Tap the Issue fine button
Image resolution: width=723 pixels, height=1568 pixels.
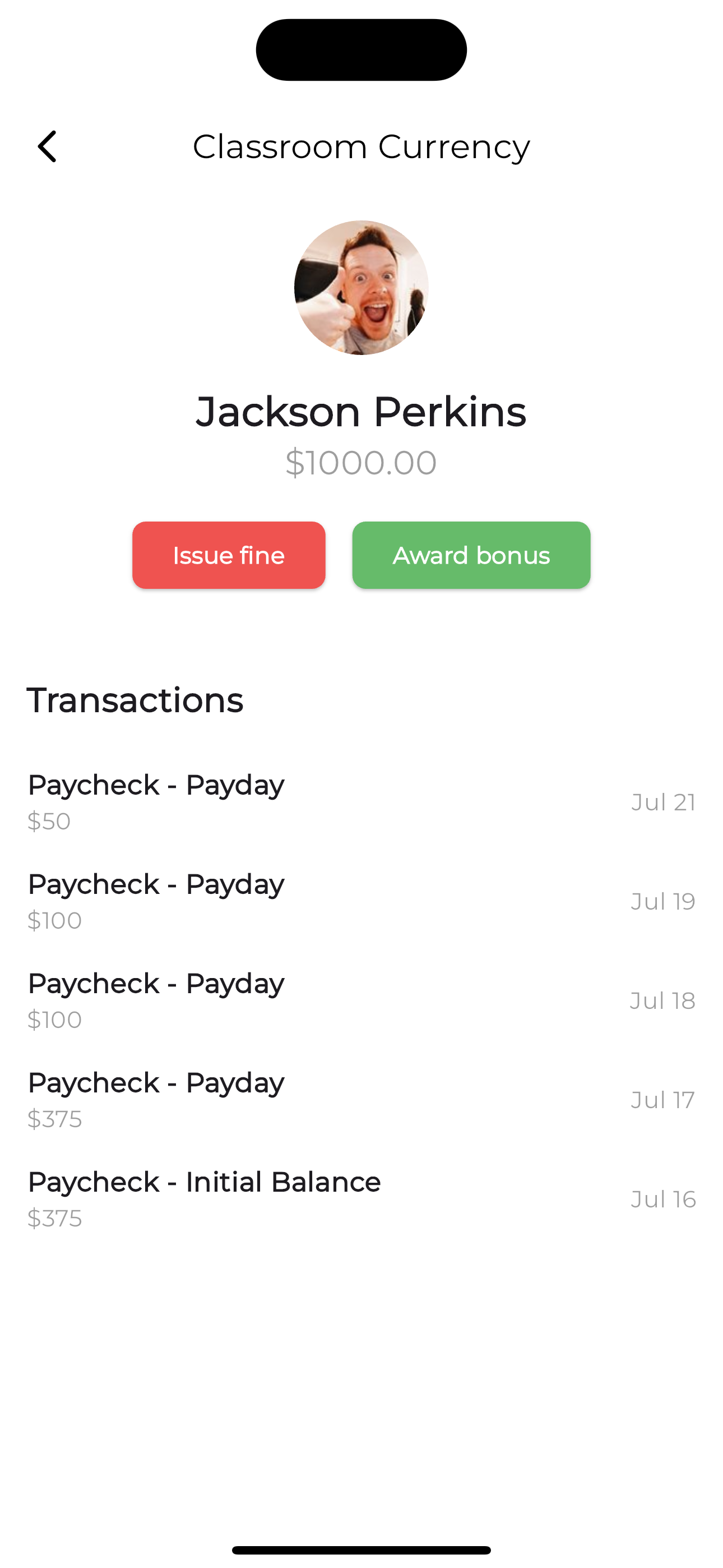point(229,555)
